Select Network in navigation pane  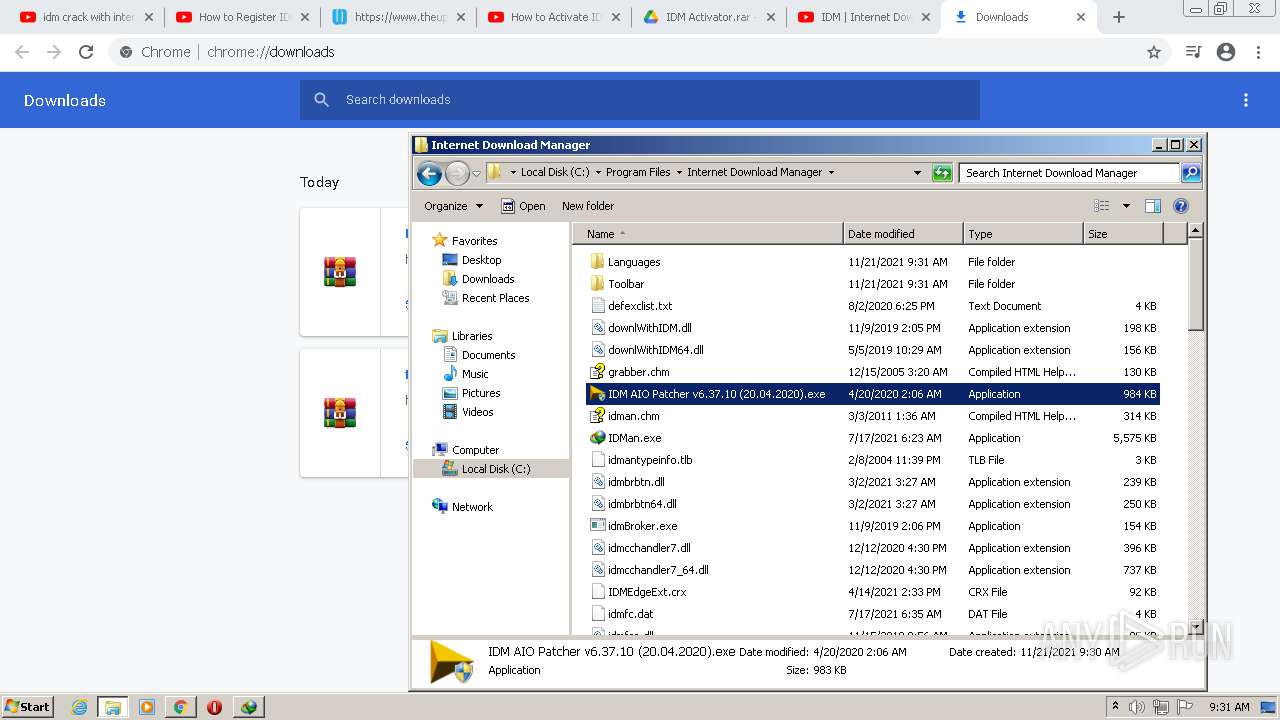(x=471, y=507)
